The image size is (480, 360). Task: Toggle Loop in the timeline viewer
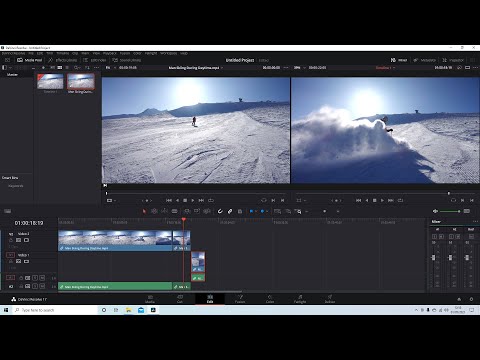click(x=401, y=200)
